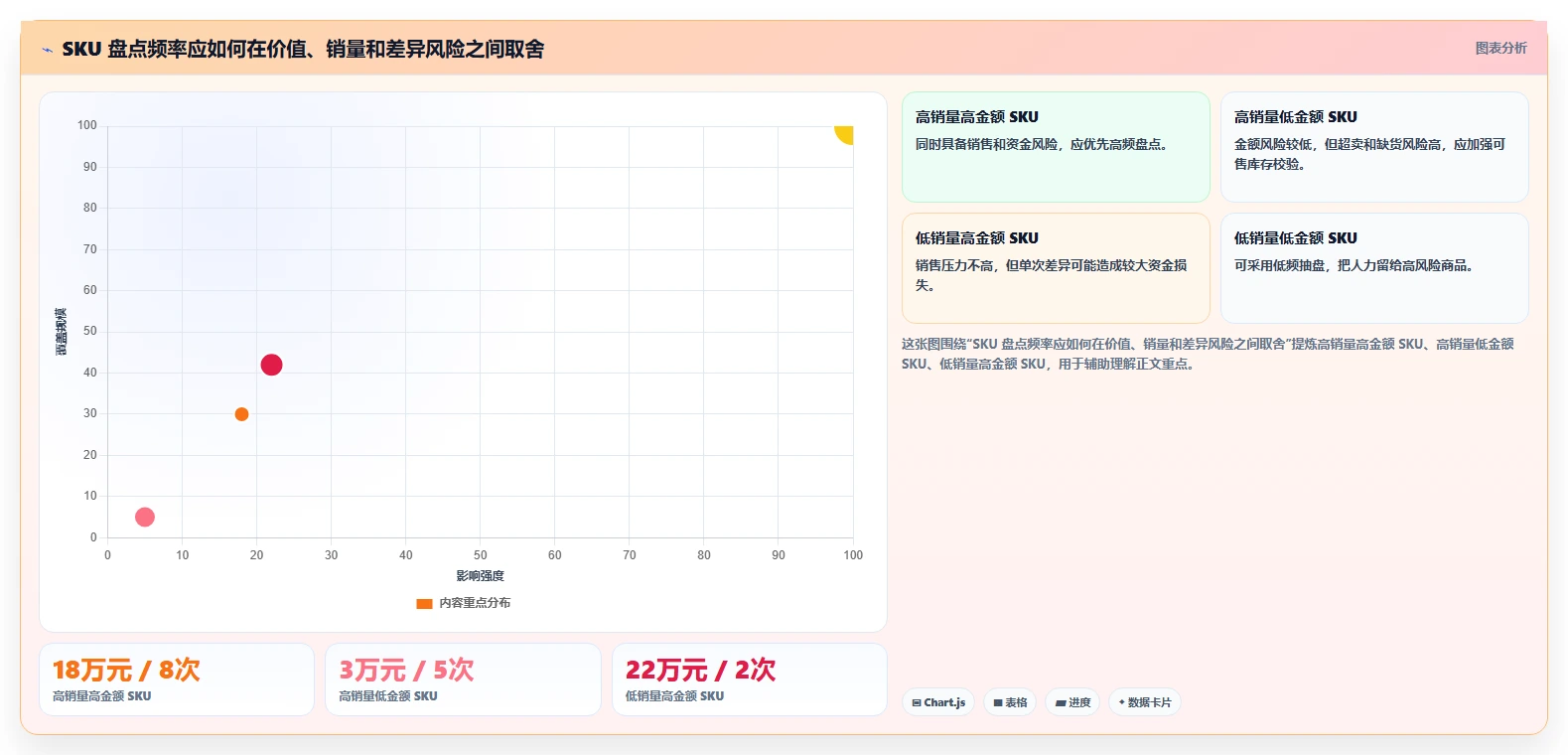Open the 低销量高金额 SKU orange card
This screenshot has height=755, width=1568.
pos(1056,268)
